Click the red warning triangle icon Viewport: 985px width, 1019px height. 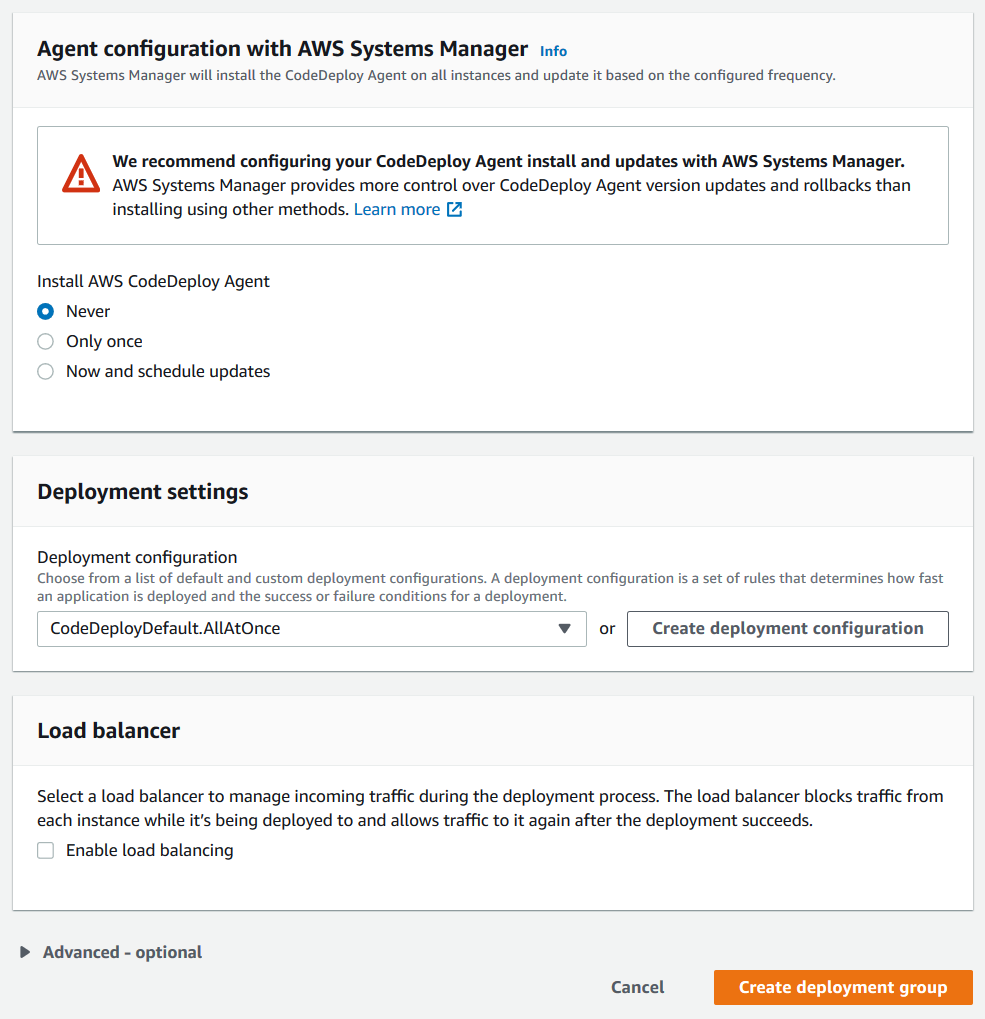click(81, 174)
